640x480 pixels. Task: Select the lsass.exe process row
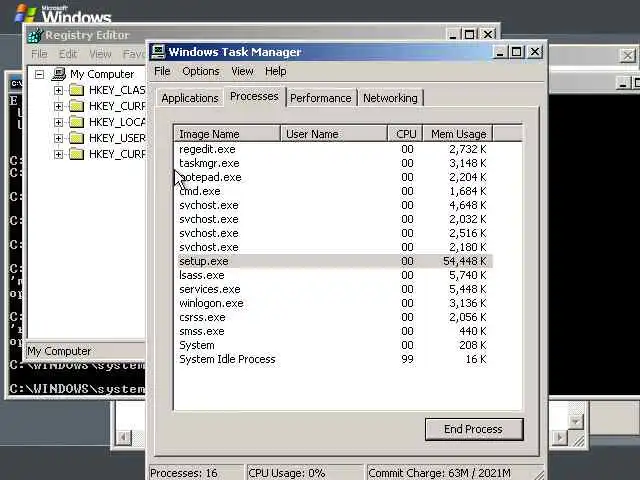333,275
